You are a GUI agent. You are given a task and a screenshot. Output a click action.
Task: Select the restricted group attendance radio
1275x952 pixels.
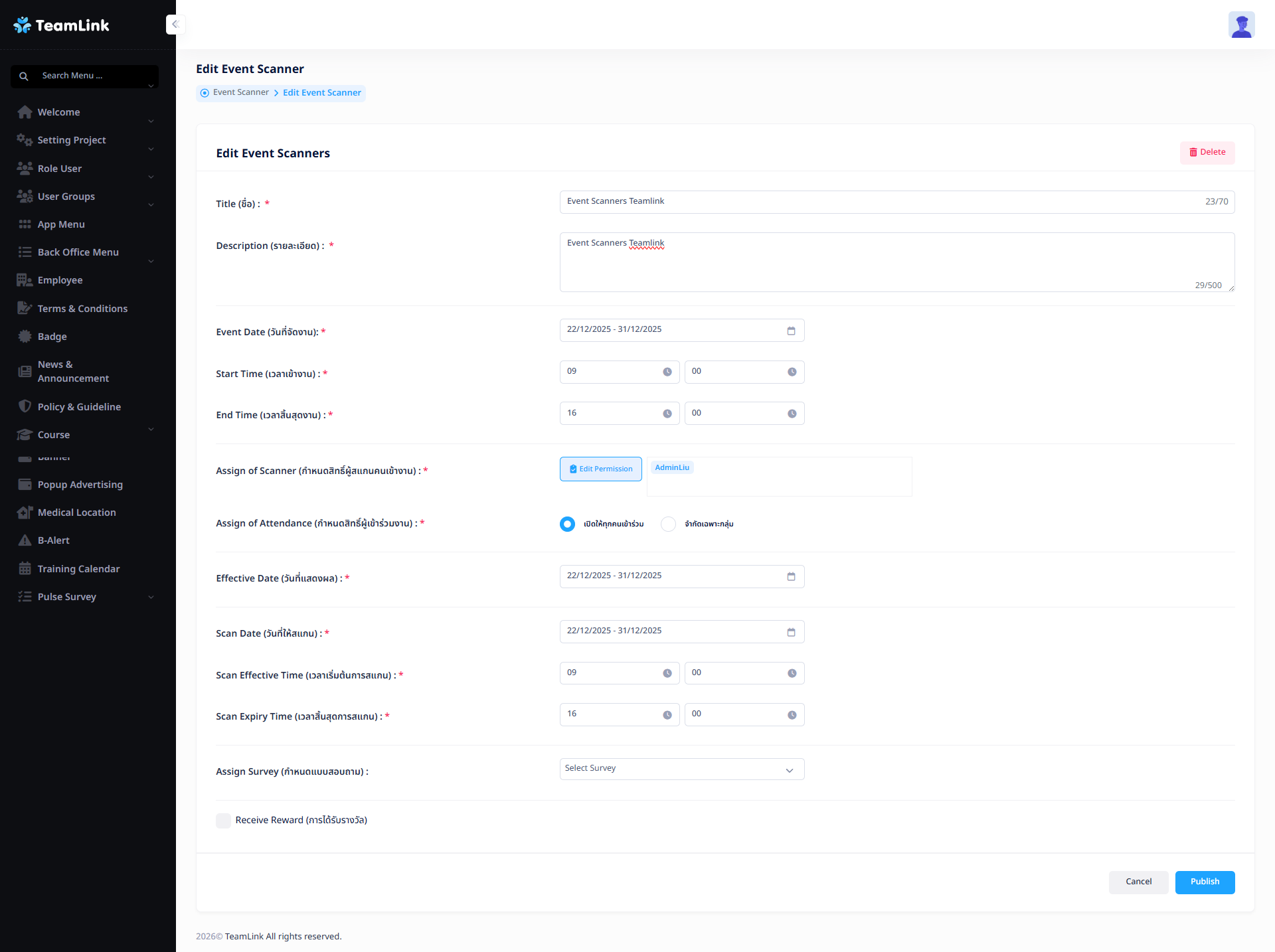tap(668, 524)
